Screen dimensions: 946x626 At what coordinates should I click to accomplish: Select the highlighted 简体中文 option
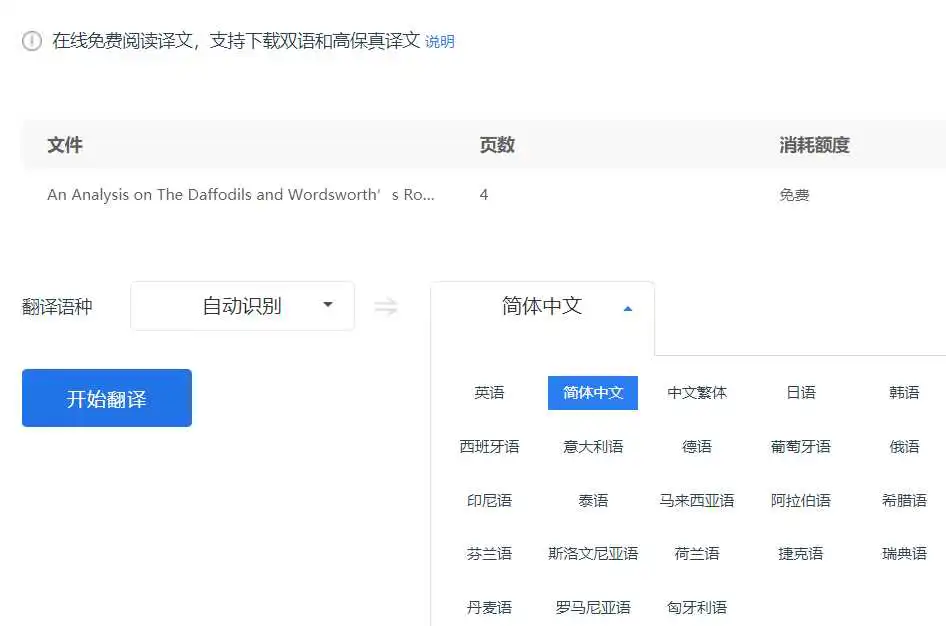coord(593,393)
